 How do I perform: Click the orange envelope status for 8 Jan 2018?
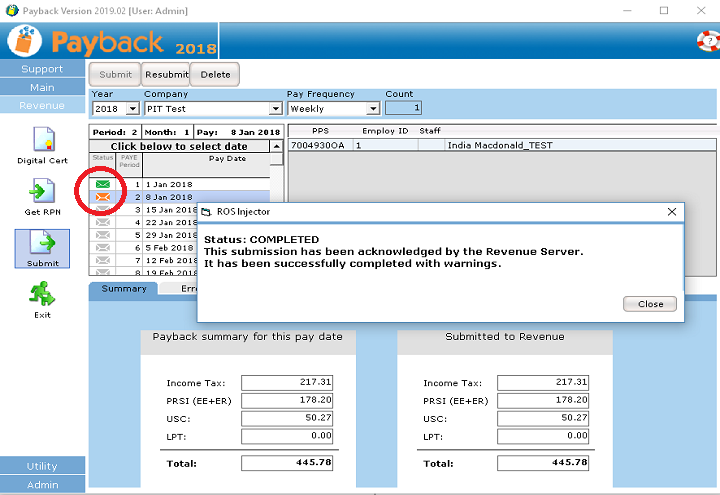[102, 197]
